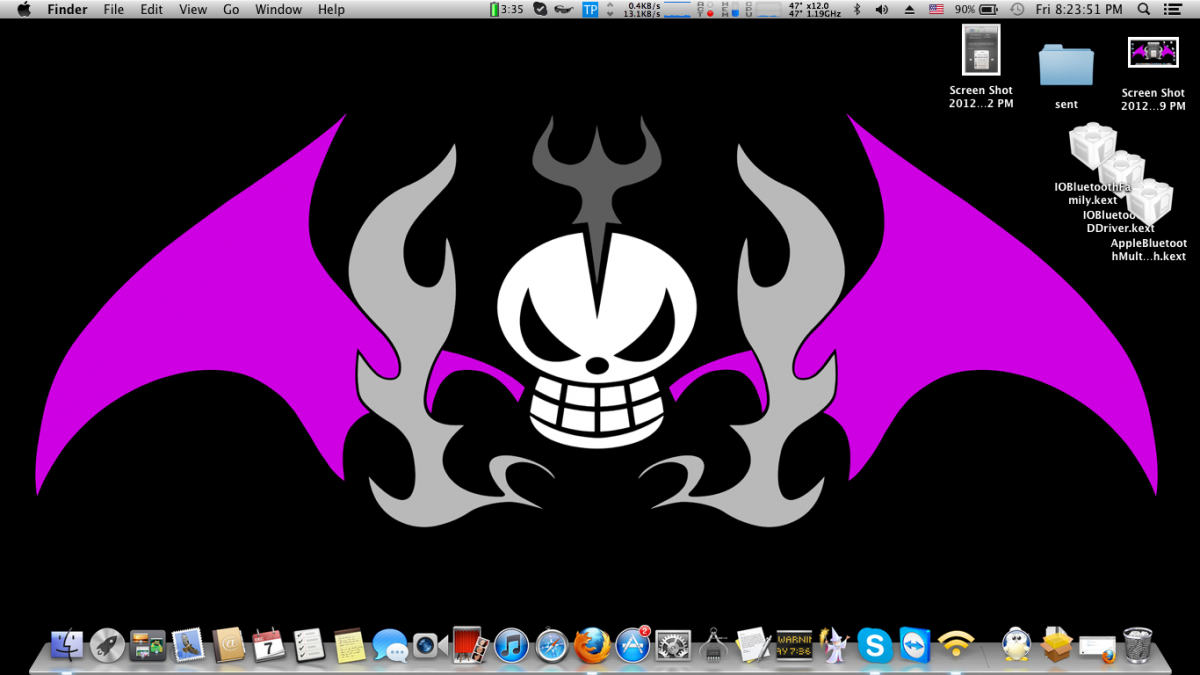
Task: Open Safari compass icon in dock
Action: click(x=552, y=645)
